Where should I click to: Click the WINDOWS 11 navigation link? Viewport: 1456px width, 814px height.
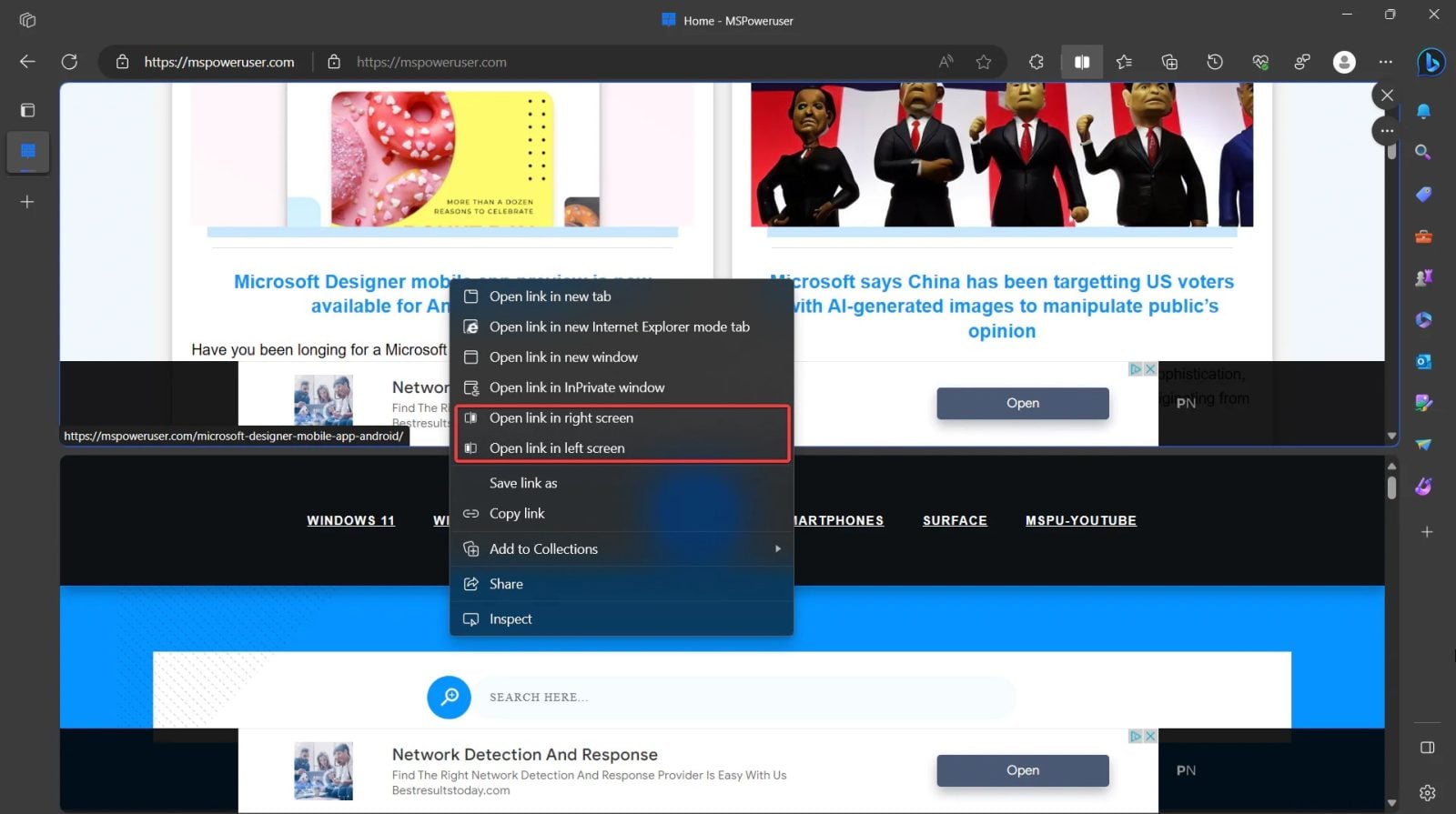point(350,520)
